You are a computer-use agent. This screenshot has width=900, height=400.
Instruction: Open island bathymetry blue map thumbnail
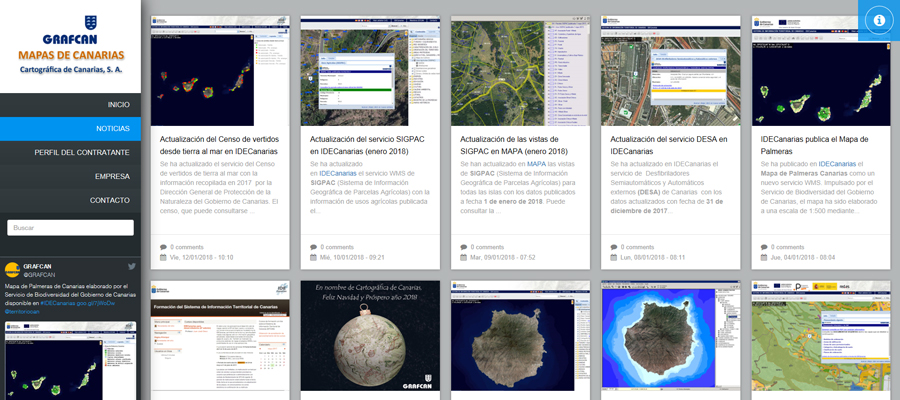coord(670,336)
